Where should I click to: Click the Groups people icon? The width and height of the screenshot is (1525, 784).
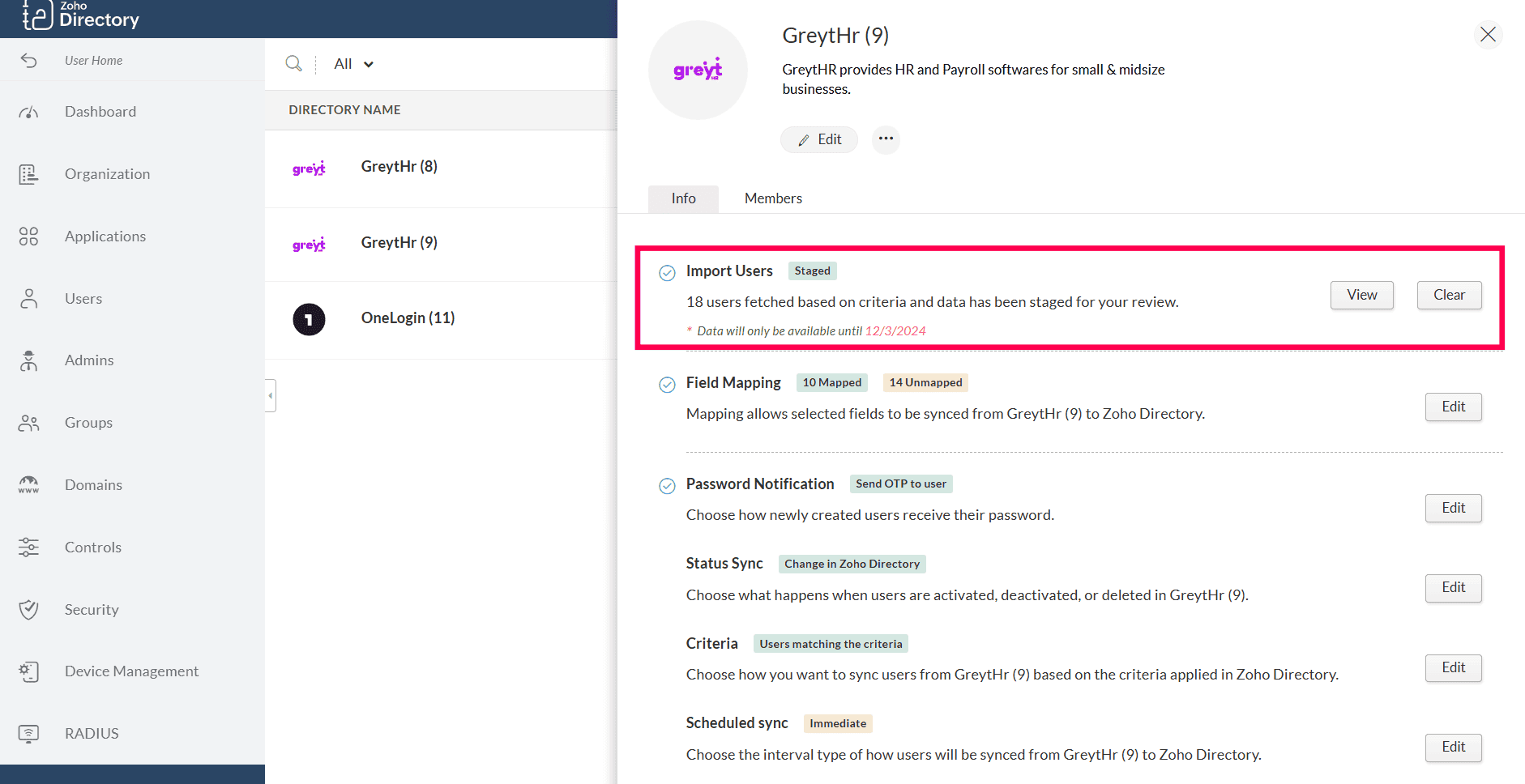[x=29, y=423]
